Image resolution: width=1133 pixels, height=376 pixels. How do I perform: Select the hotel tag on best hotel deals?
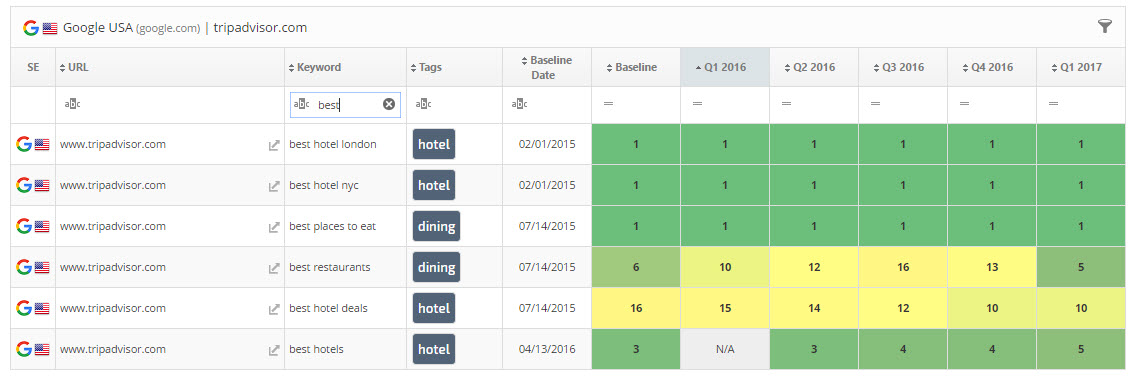(x=434, y=308)
